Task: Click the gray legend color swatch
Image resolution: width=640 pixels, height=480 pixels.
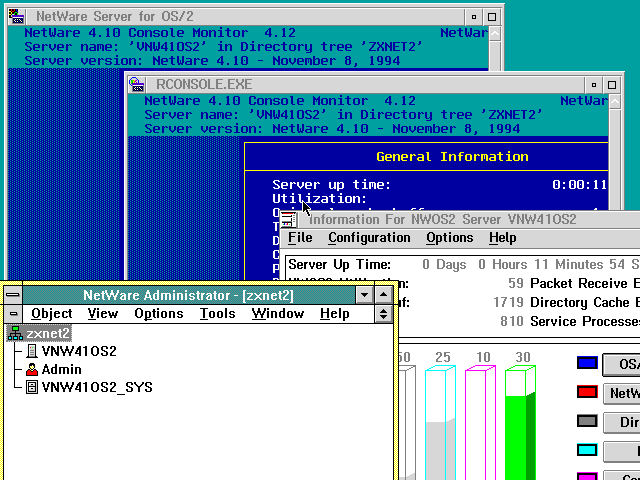Action: (587, 421)
